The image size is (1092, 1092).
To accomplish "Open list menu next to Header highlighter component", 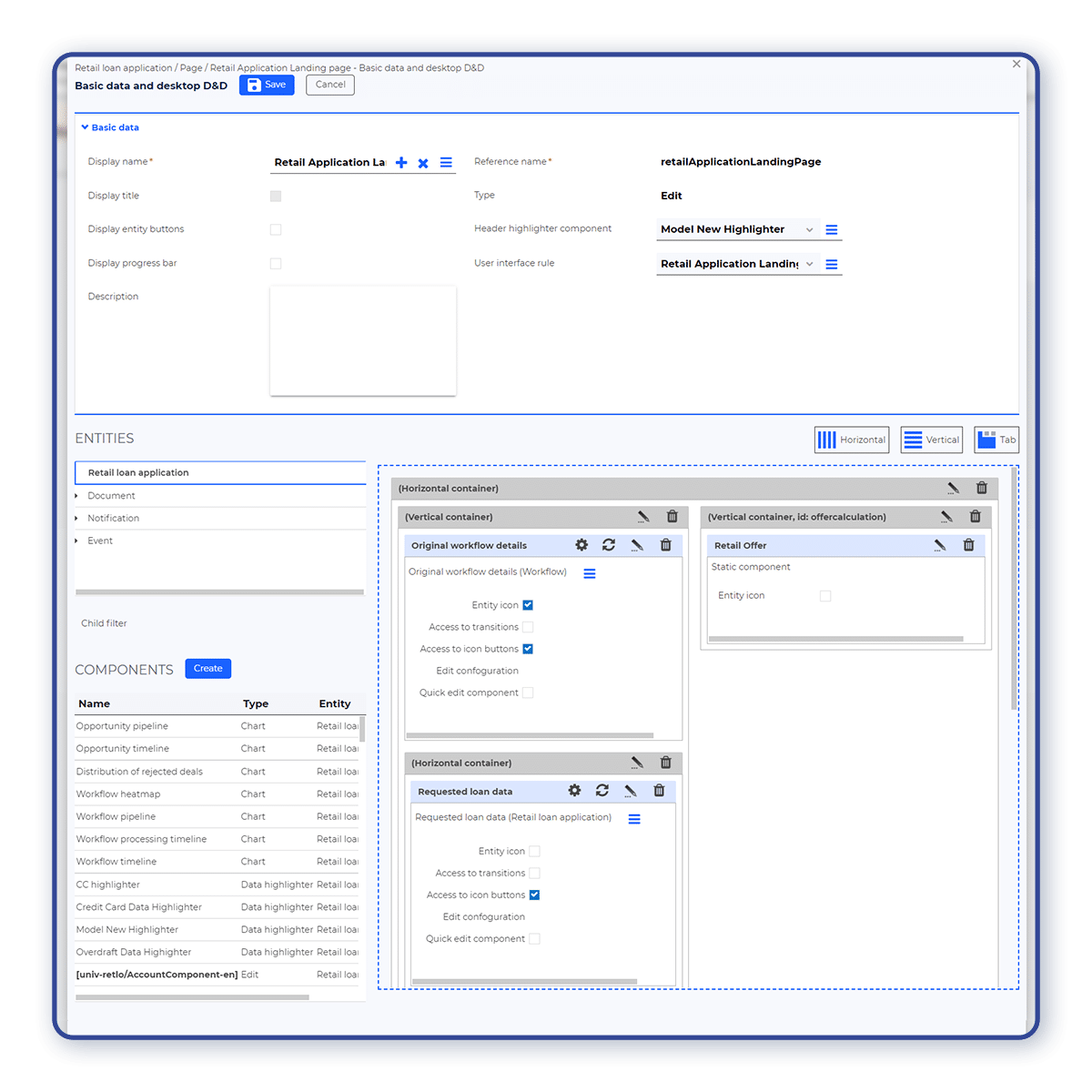I will coord(831,230).
